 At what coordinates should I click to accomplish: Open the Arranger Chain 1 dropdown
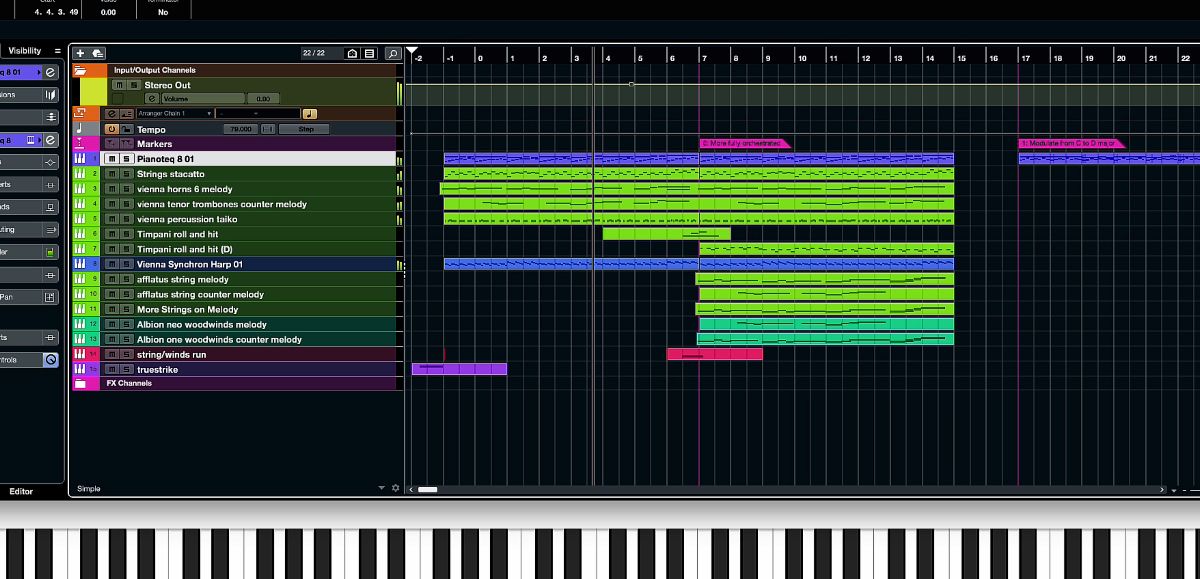pyautogui.click(x=175, y=114)
